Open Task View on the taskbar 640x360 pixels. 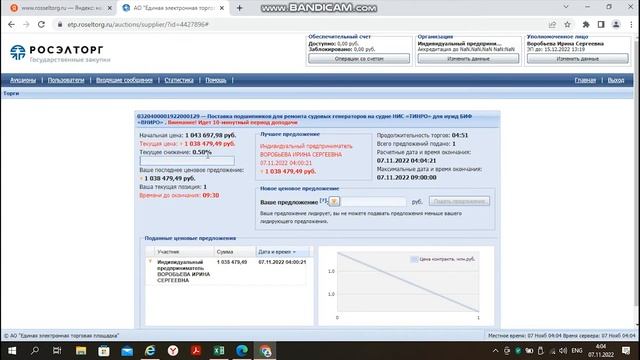pyautogui.click(x=57, y=351)
